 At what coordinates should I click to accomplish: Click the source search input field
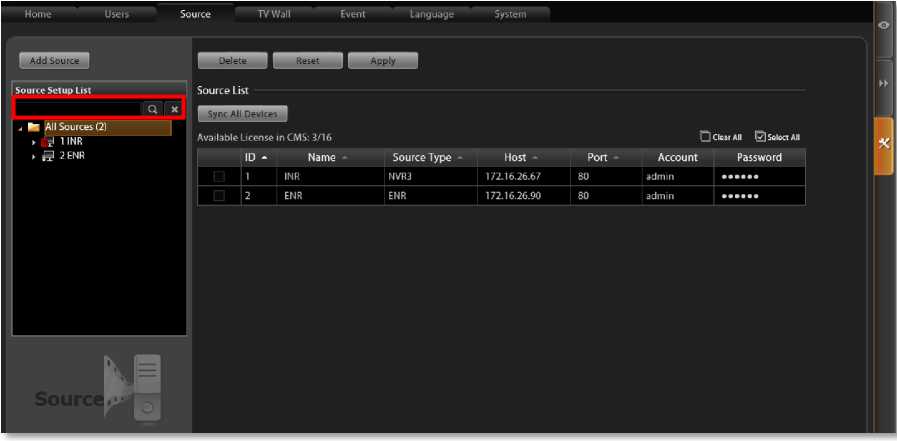[78, 108]
